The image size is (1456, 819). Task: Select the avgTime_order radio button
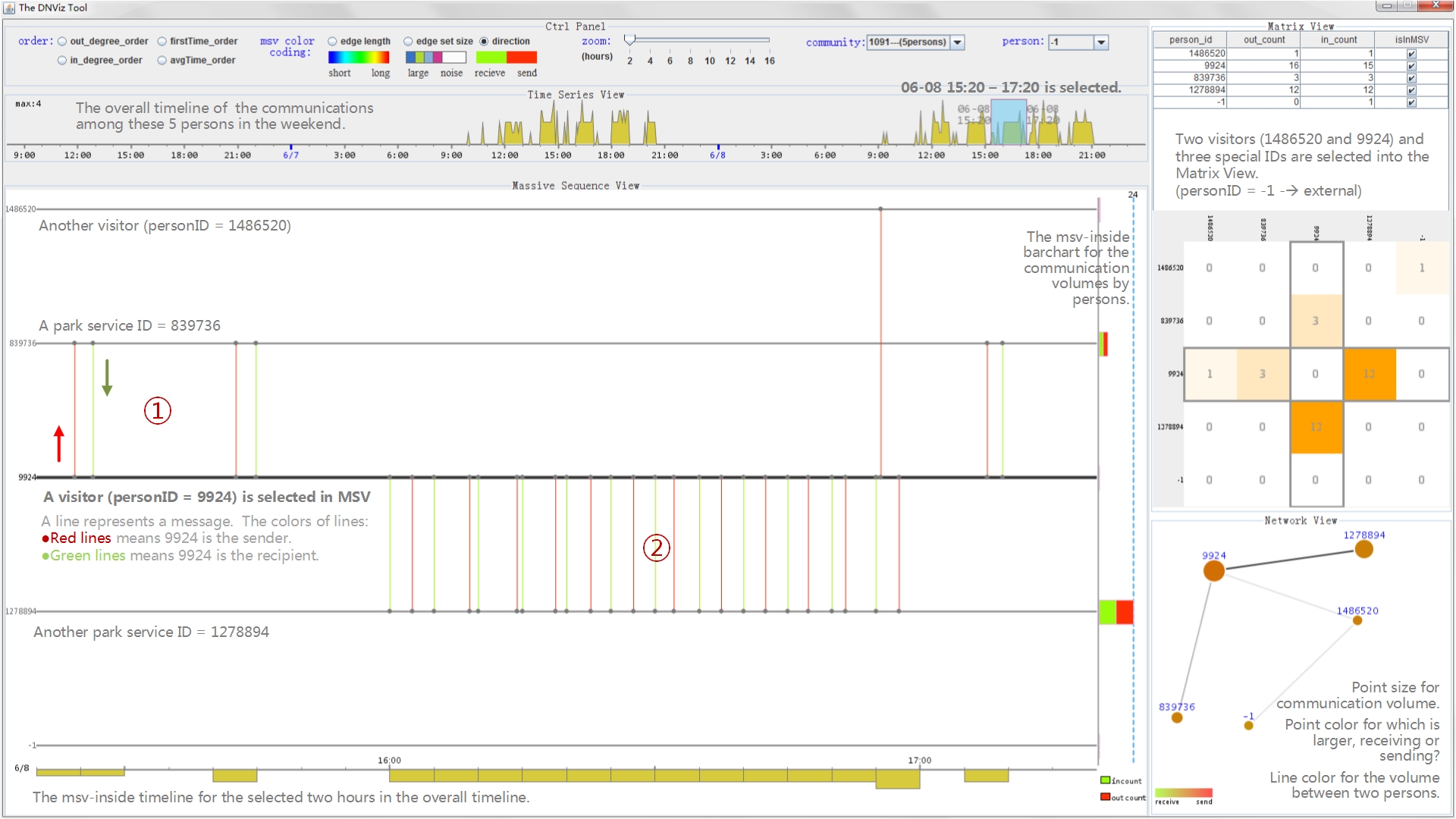point(162,61)
